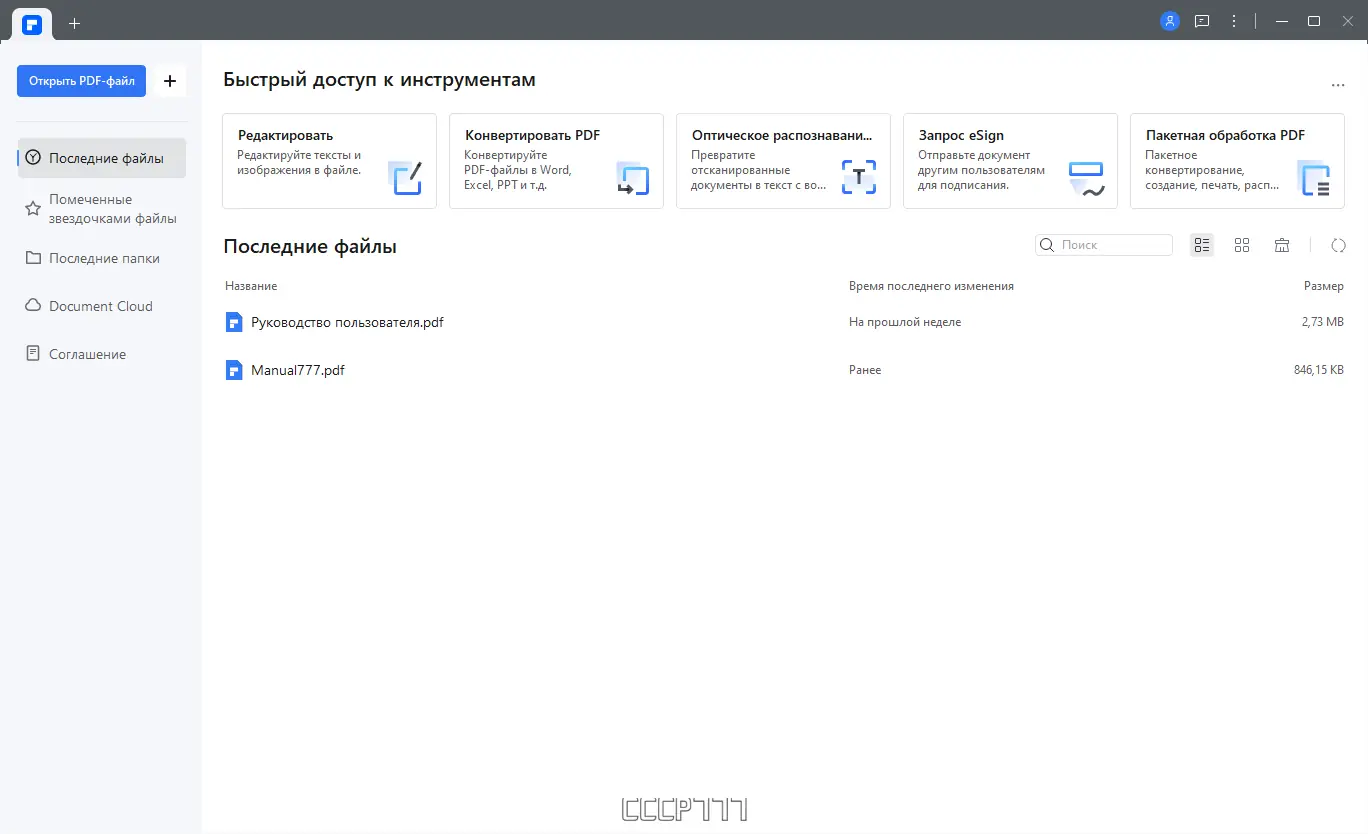1368x834 pixels.
Task: Open the Запрос eSign tool card
Action: click(x=1010, y=161)
